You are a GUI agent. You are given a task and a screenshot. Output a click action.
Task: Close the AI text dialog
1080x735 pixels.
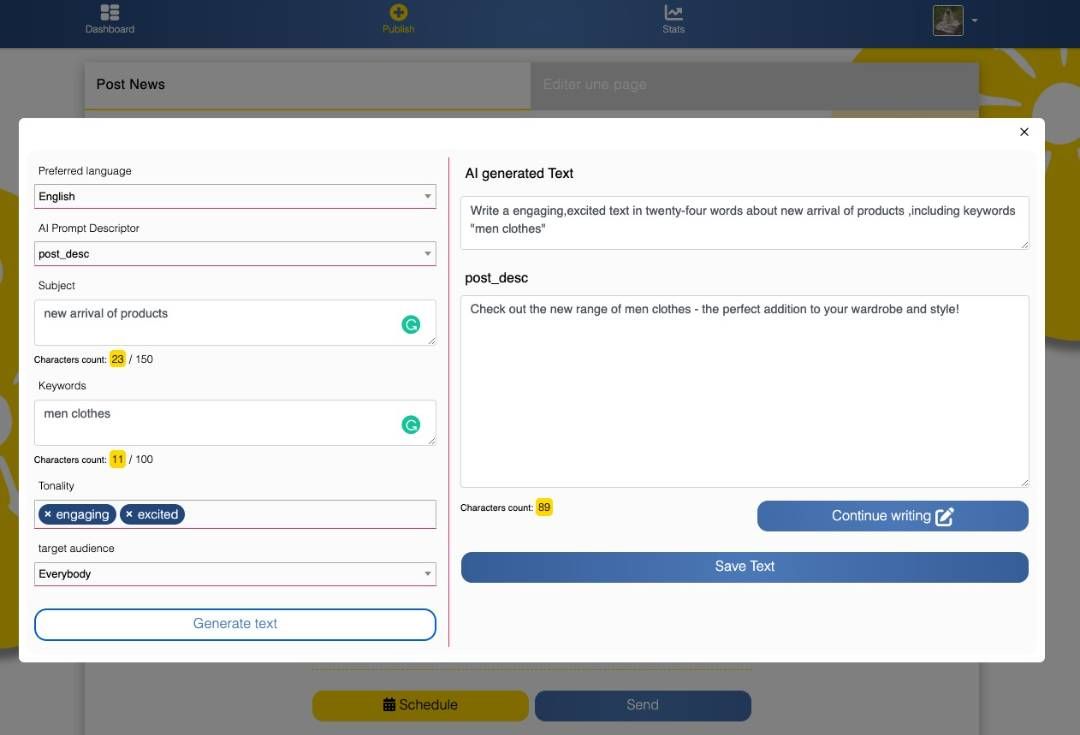(1024, 132)
